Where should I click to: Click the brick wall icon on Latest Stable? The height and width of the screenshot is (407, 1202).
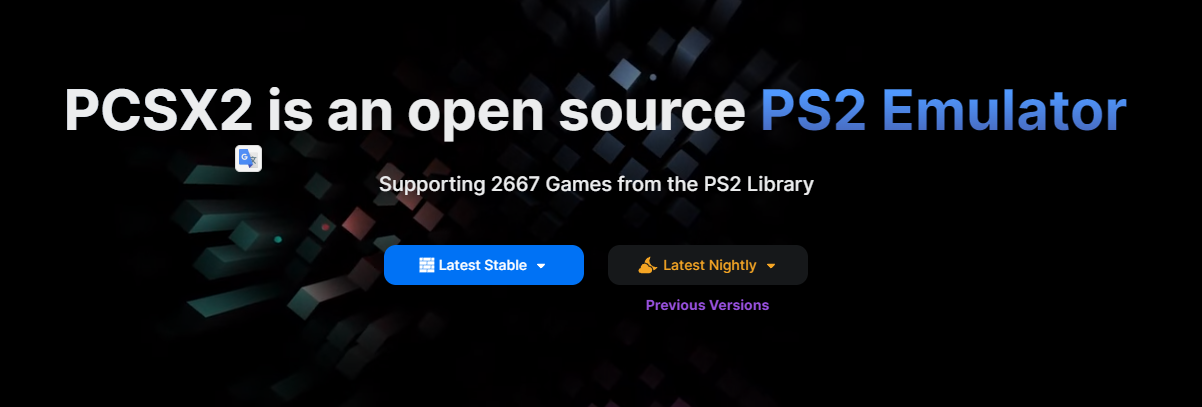[427, 265]
